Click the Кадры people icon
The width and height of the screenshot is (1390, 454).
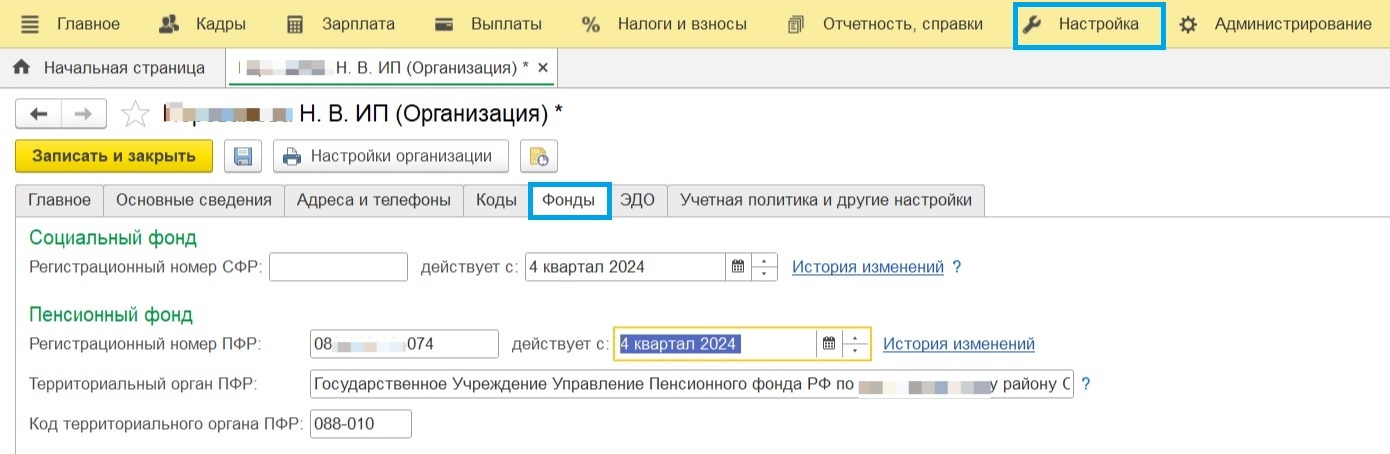pos(170,24)
